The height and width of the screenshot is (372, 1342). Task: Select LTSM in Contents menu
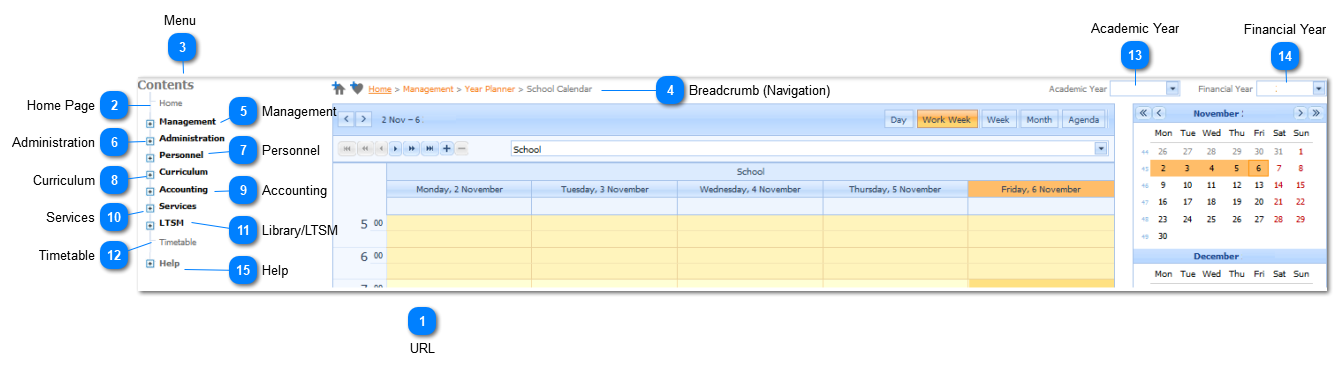pos(171,223)
